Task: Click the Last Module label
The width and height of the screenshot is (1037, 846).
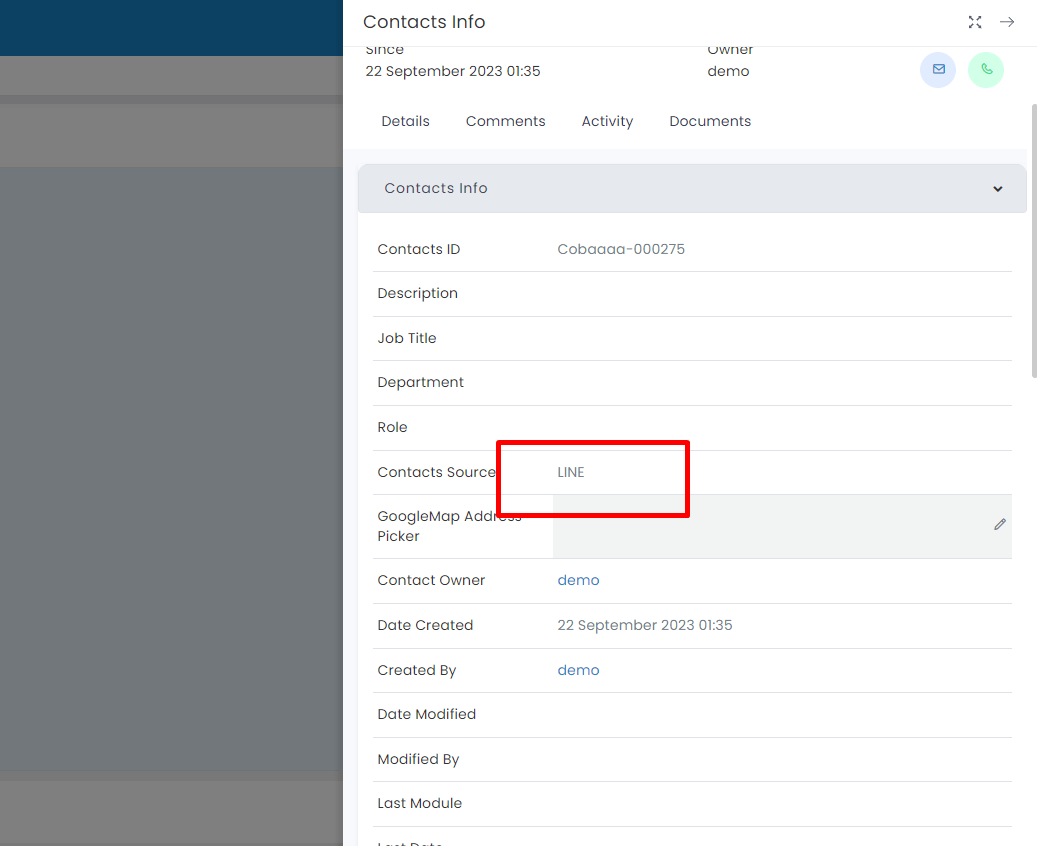Action: point(419,803)
